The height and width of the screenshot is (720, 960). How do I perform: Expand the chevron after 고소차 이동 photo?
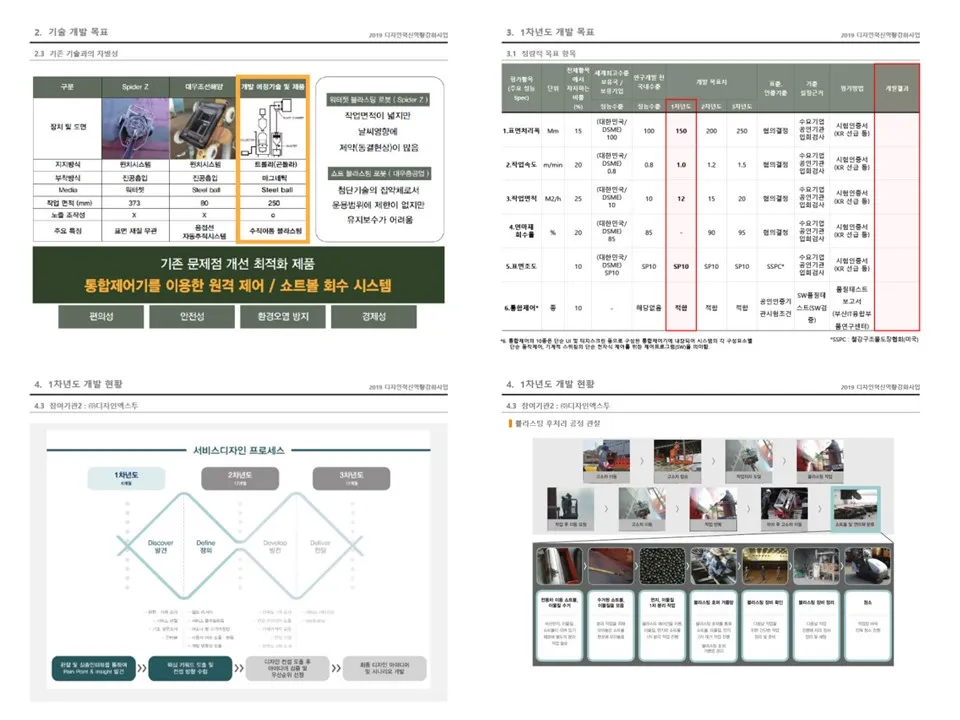coord(640,460)
